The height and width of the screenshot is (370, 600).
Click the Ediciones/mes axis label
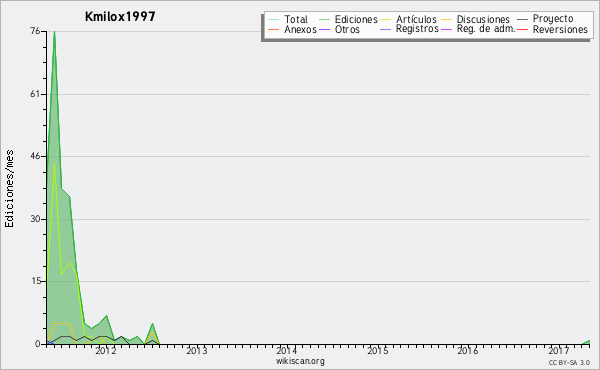click(x=9, y=189)
